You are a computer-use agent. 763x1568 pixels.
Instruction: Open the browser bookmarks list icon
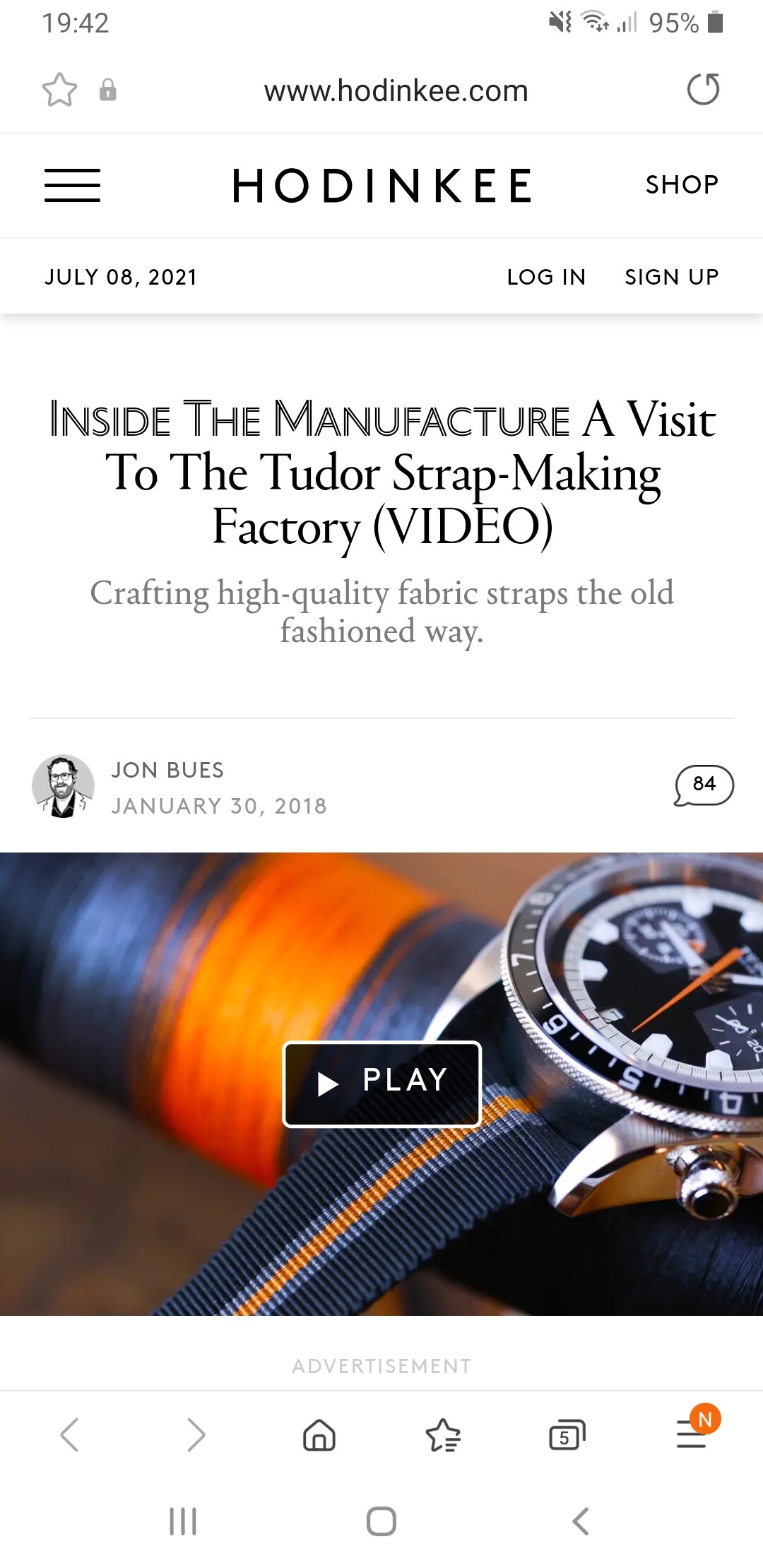click(443, 1435)
